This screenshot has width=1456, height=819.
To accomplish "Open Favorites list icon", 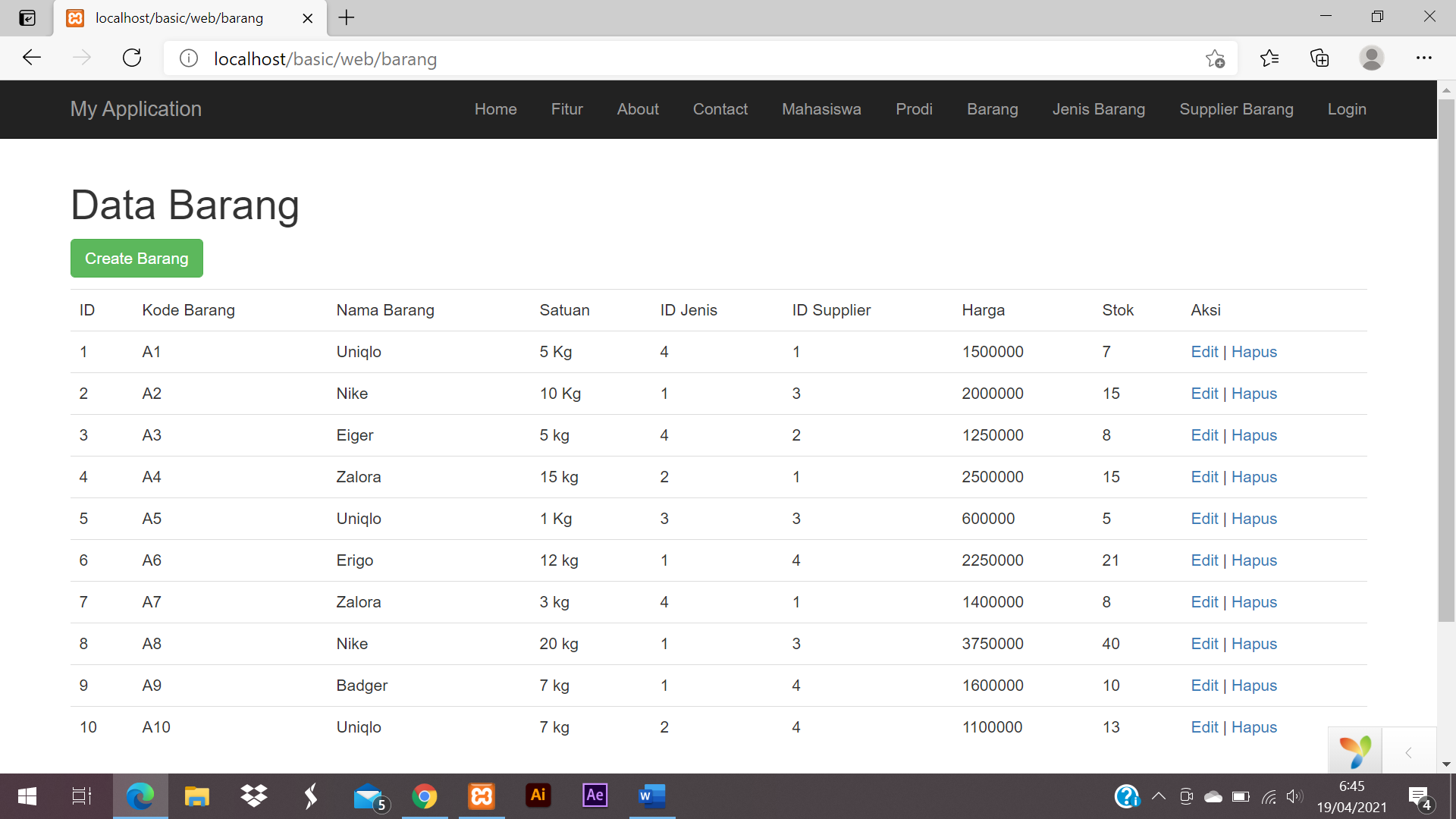I will (x=1269, y=58).
